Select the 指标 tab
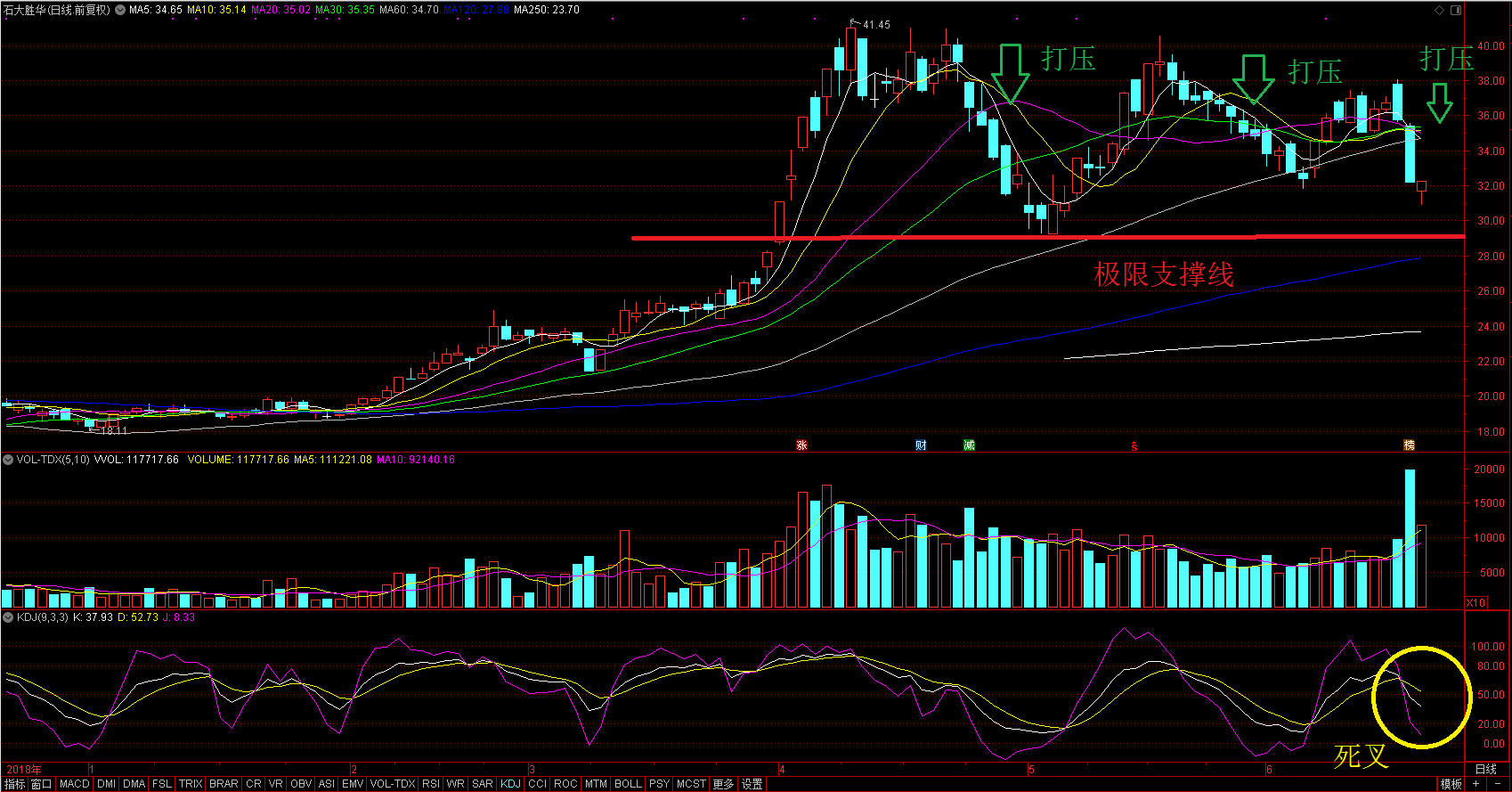 (x=14, y=784)
